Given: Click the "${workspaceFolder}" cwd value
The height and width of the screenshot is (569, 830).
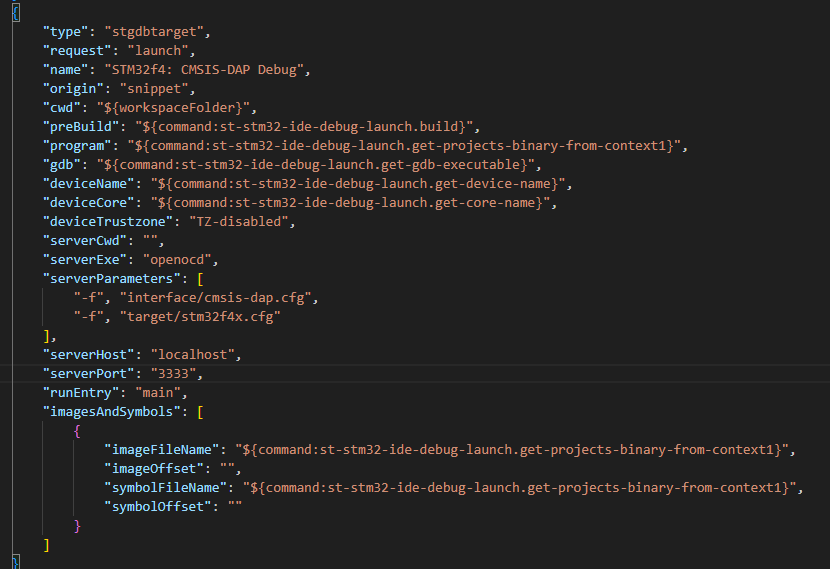Looking at the screenshot, I should (x=179, y=107).
